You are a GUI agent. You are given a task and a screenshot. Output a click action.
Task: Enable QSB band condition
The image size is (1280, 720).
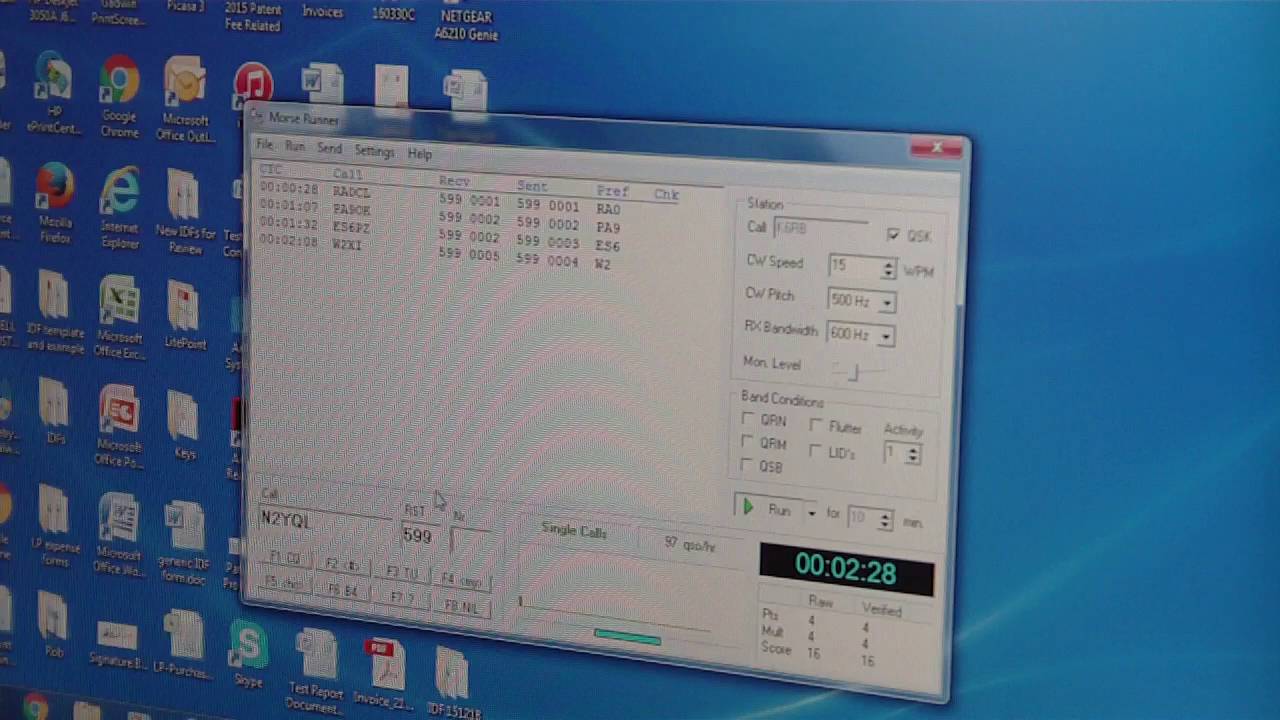tap(747, 465)
